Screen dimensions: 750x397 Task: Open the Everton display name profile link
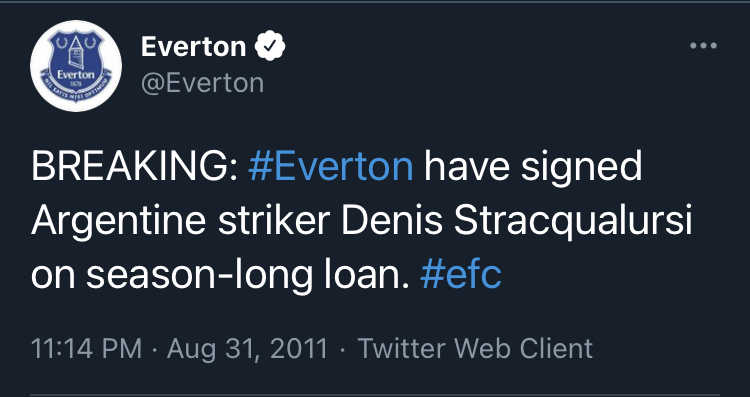pos(193,47)
